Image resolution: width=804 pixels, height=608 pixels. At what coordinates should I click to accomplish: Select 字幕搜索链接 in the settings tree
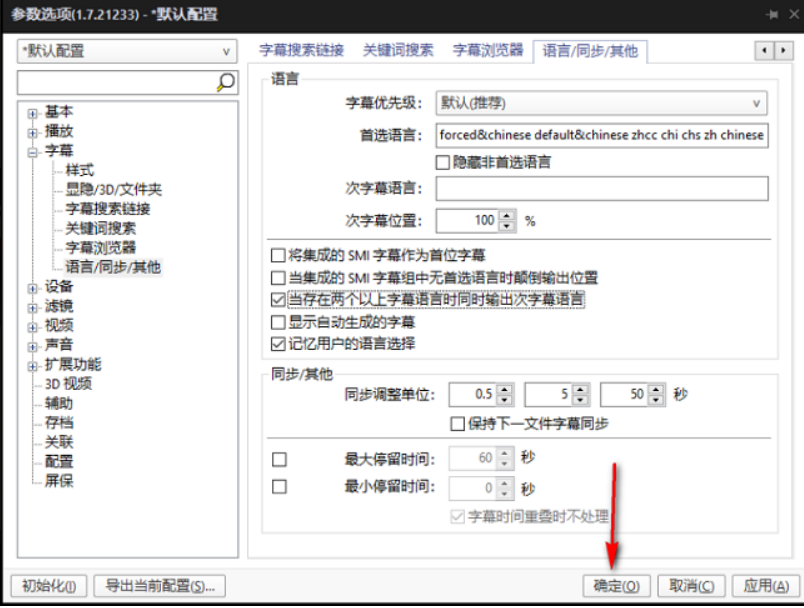108,209
